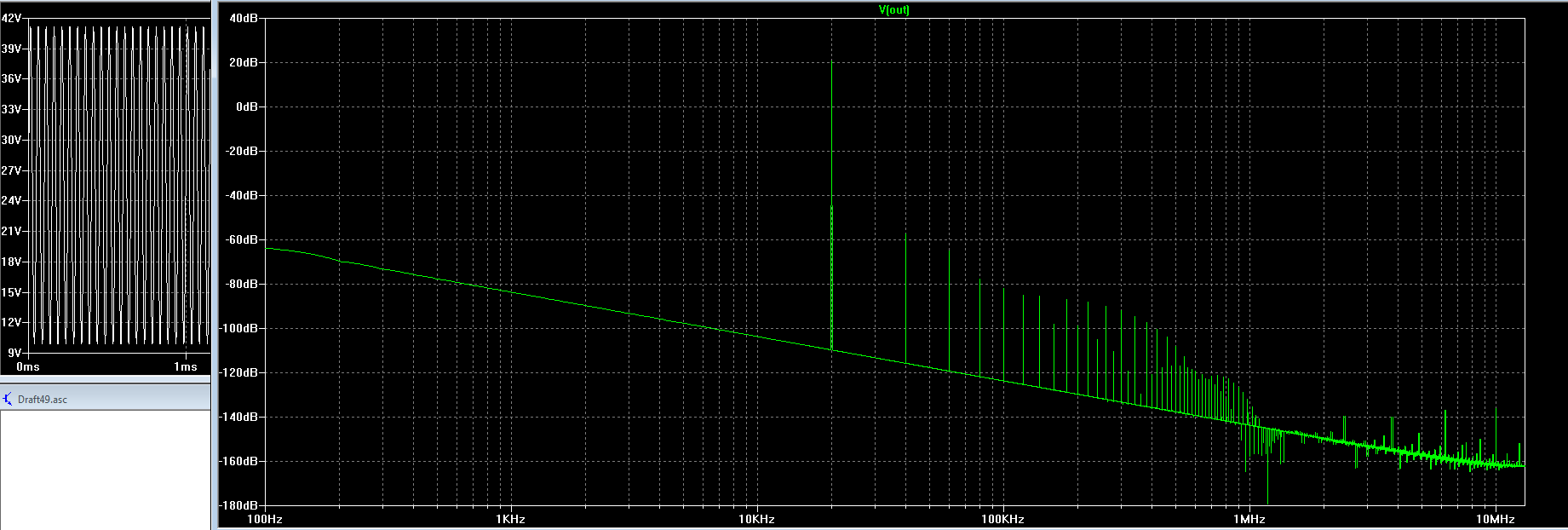Click the V(out) trace label
The width and height of the screenshot is (1568, 530).
893,10
